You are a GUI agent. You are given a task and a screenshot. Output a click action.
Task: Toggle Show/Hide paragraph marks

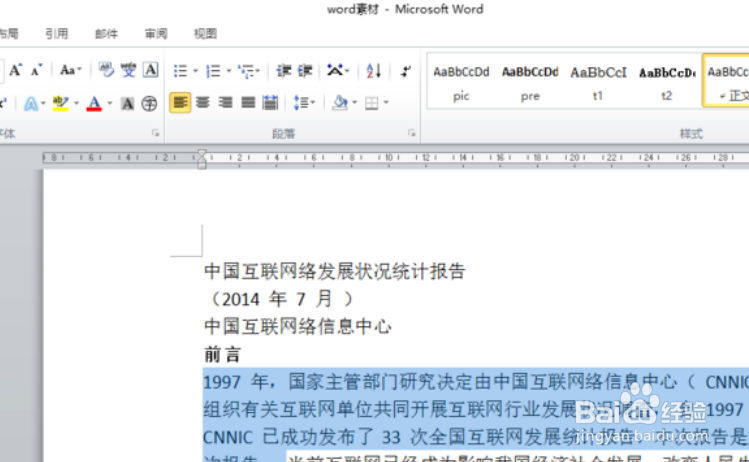tap(406, 71)
